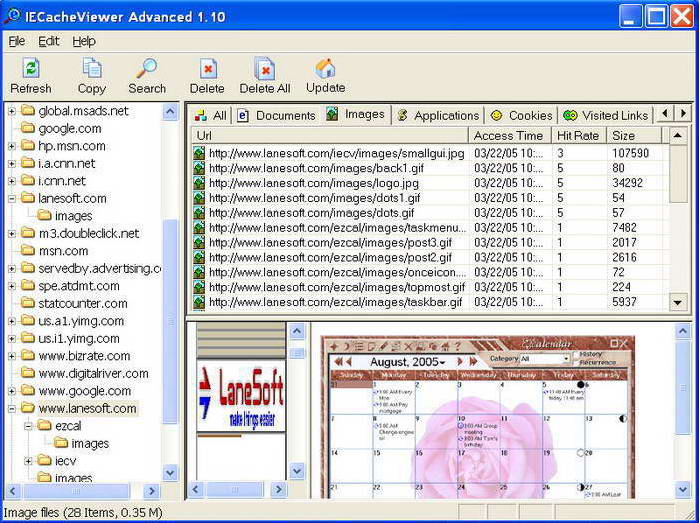Viewport: 700px width, 523px height.
Task: Click the folder icon for www.digitalriver.com
Action: [28, 373]
